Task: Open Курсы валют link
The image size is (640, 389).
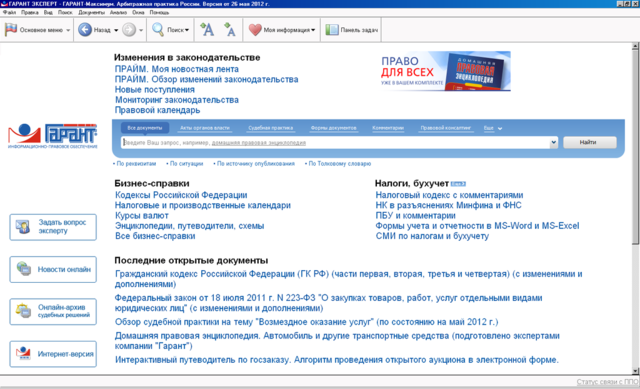Action: 142,216
